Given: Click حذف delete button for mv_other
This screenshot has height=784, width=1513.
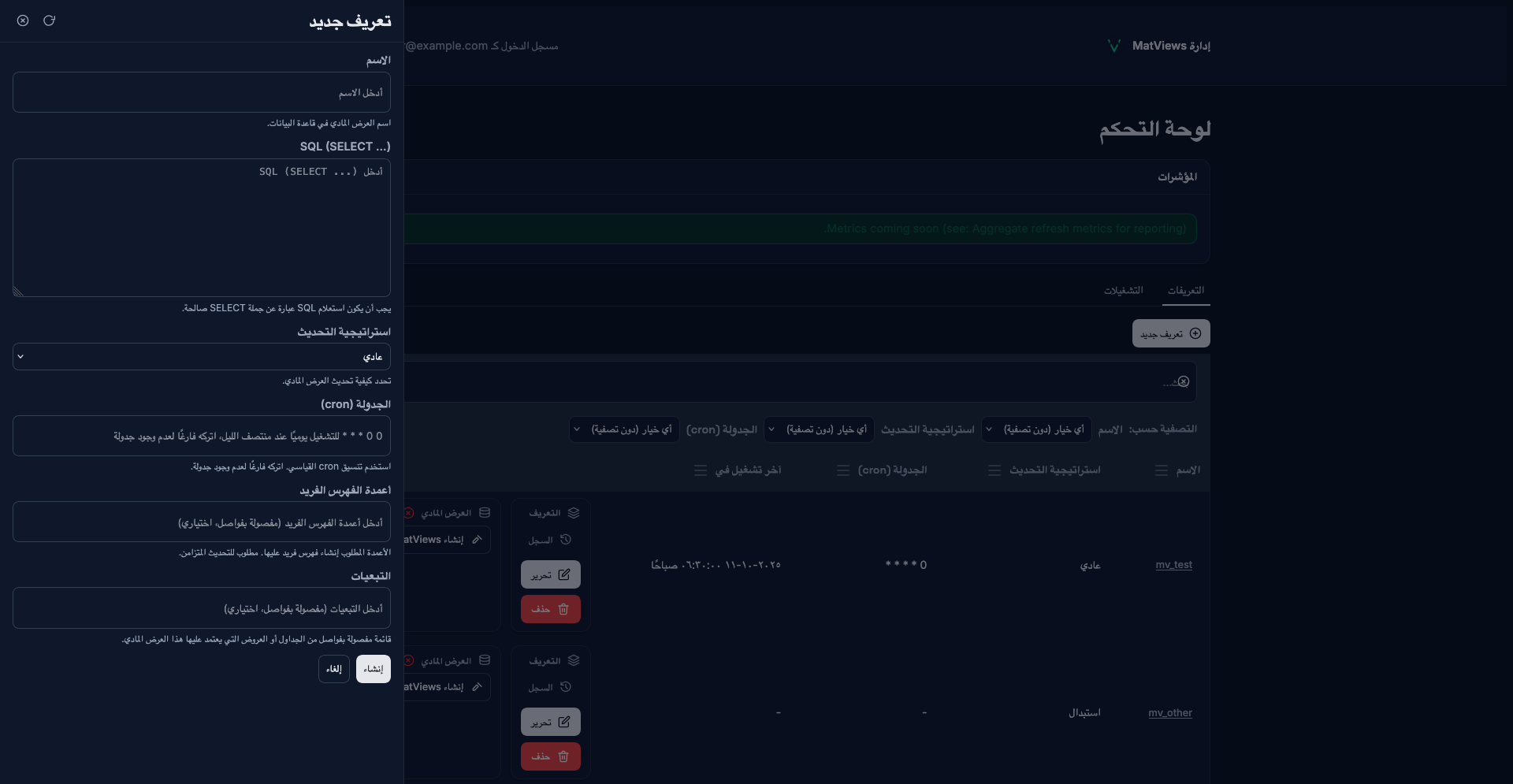Looking at the screenshot, I should pos(550,756).
